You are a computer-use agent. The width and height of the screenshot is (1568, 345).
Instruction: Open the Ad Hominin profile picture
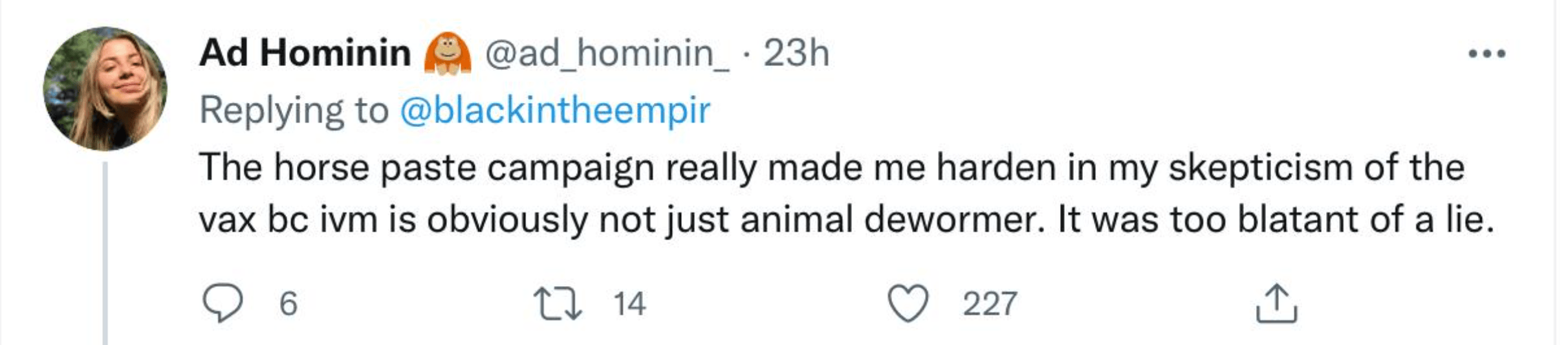tap(105, 89)
